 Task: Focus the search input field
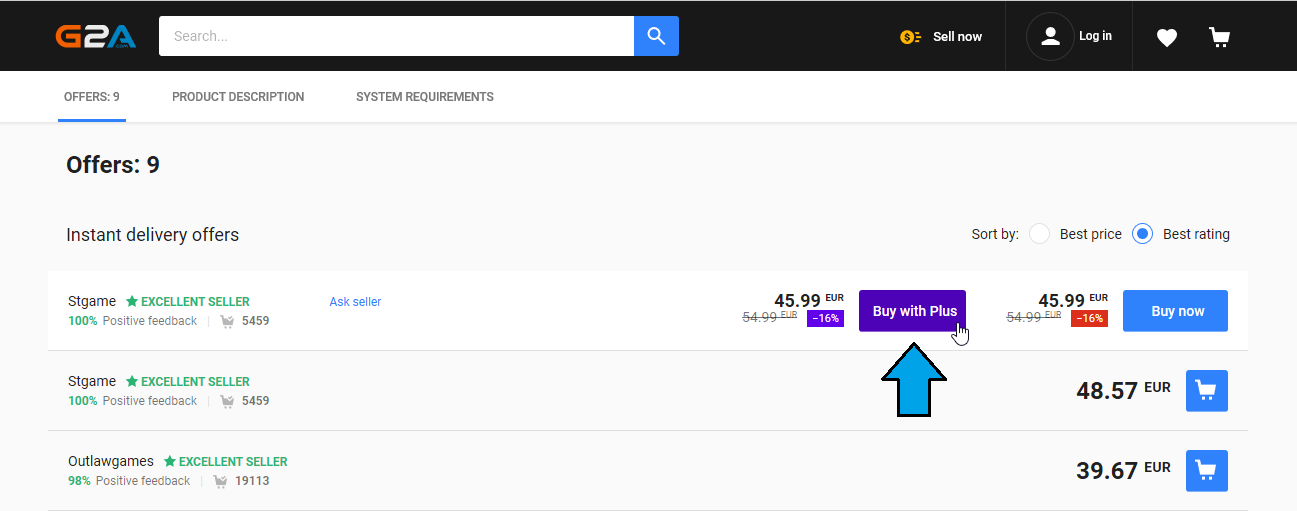point(396,36)
